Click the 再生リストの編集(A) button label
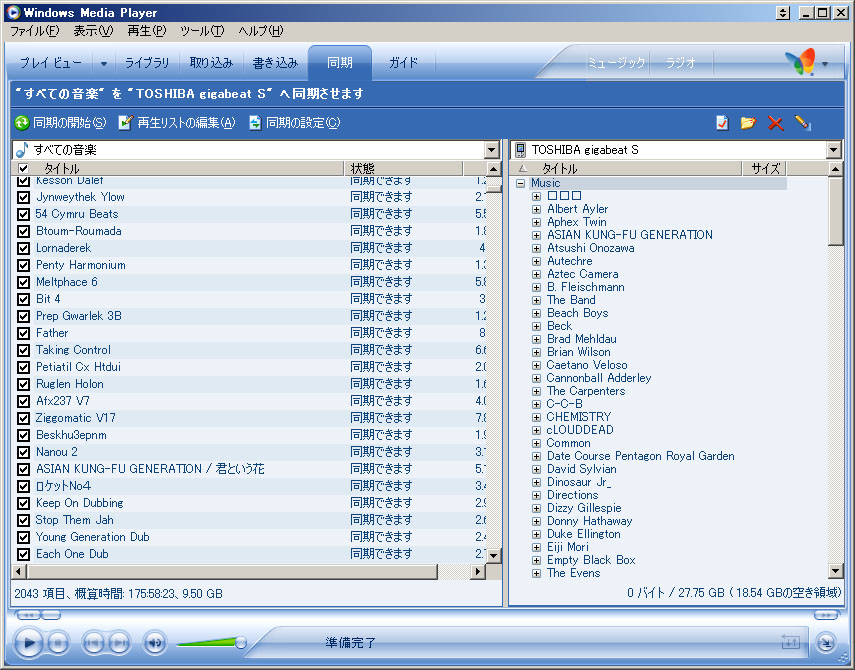855x670 pixels. [186, 123]
